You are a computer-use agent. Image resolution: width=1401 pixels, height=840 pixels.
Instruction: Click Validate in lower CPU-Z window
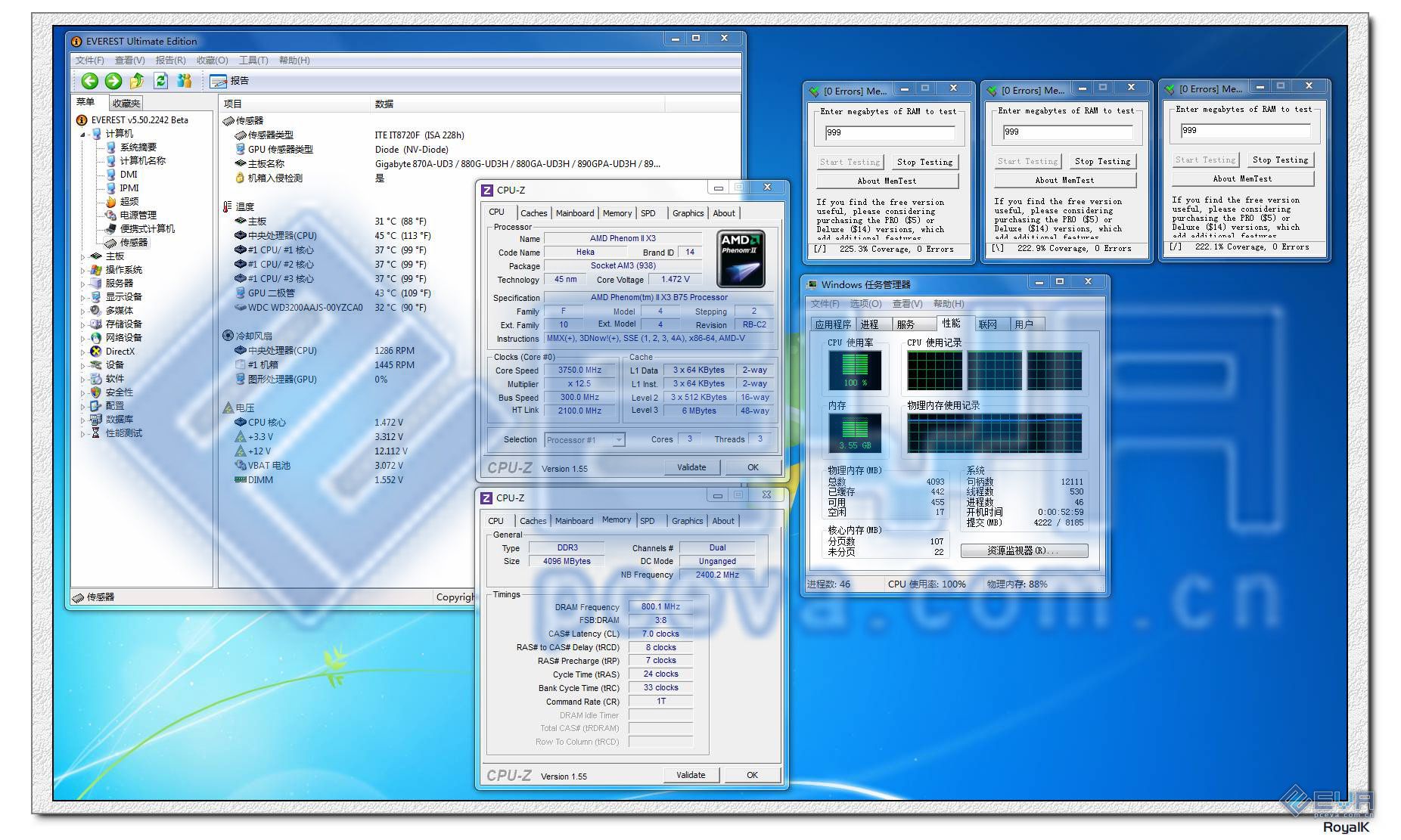point(691,776)
